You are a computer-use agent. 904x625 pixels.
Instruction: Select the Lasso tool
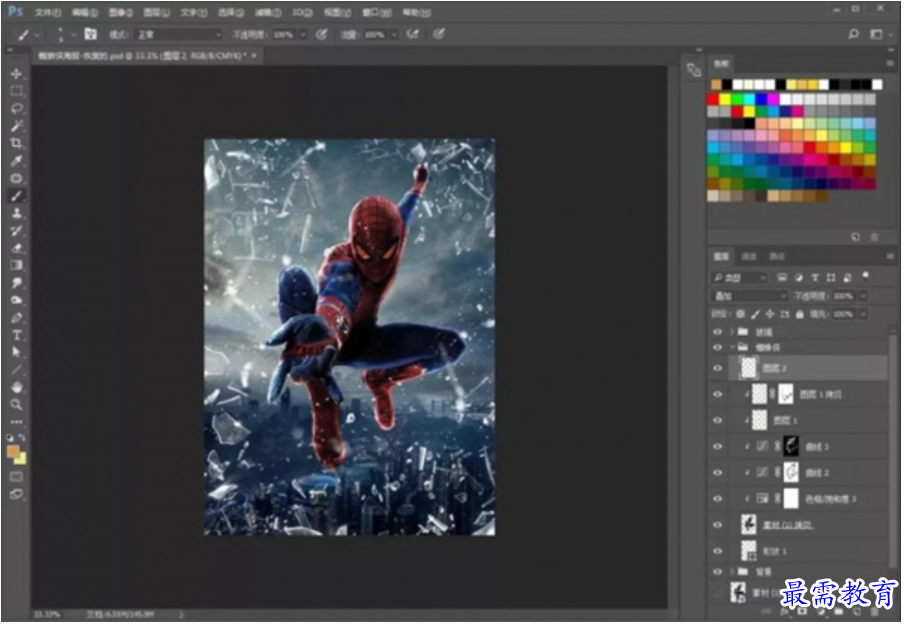click(16, 108)
